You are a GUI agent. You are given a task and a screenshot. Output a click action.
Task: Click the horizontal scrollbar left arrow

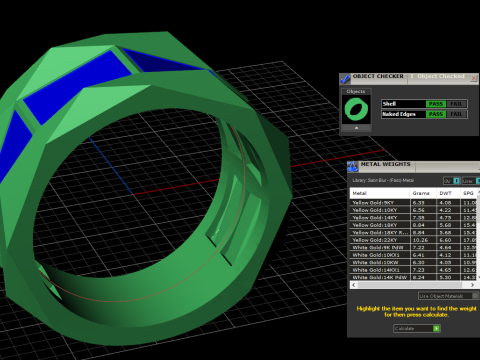(x=354, y=285)
